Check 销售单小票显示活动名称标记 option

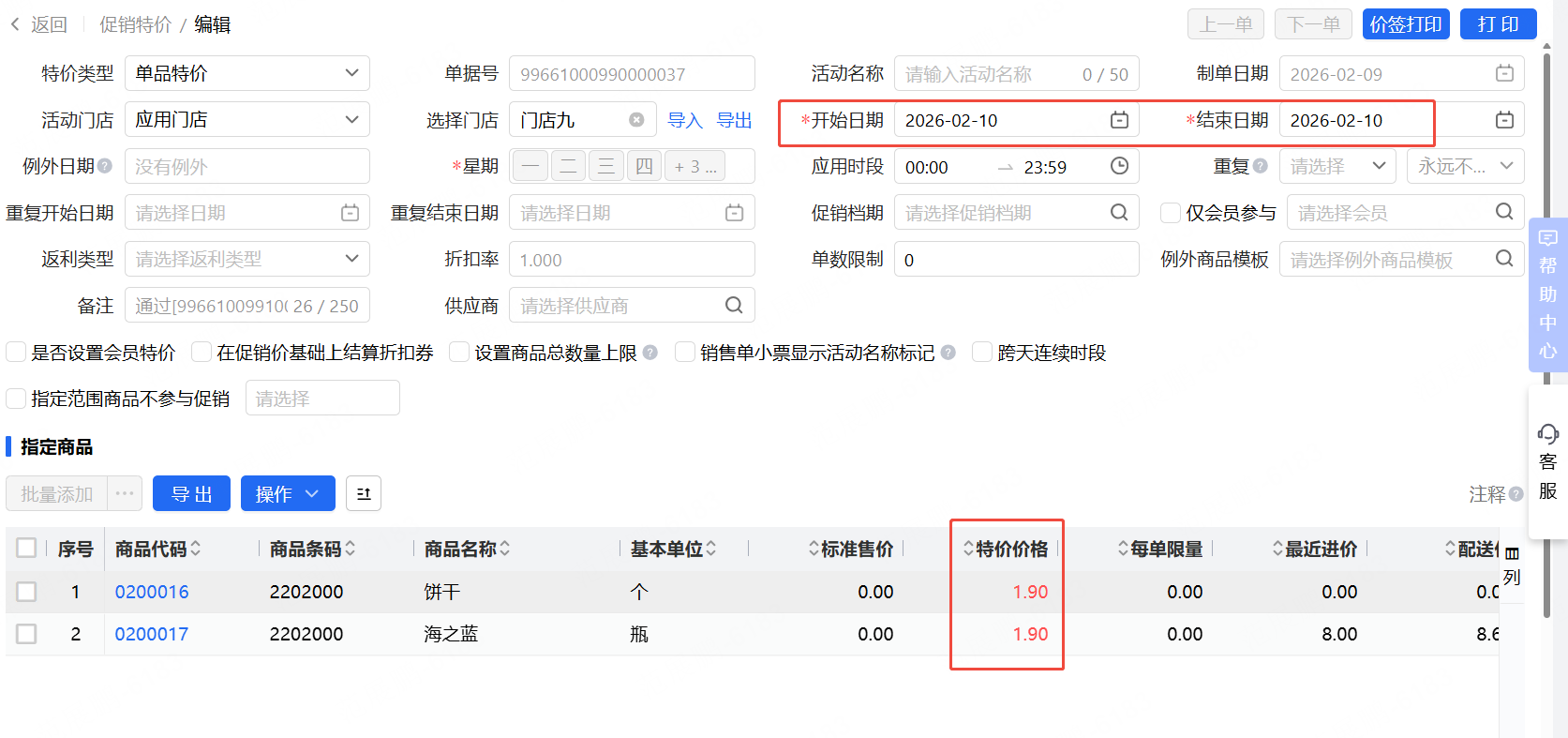pyautogui.click(x=685, y=352)
